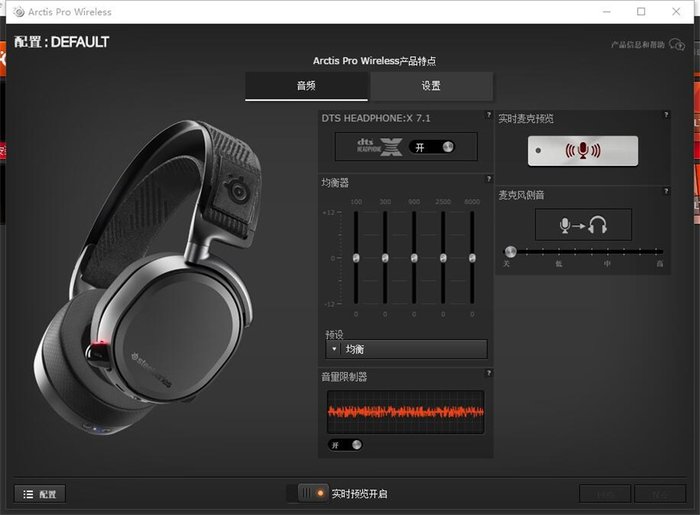Click the first greyed button at bottom right

pos(605,494)
